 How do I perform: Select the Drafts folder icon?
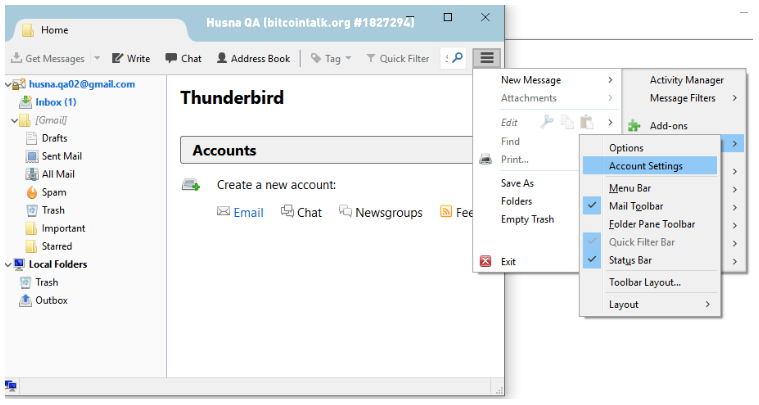pyautogui.click(x=31, y=138)
